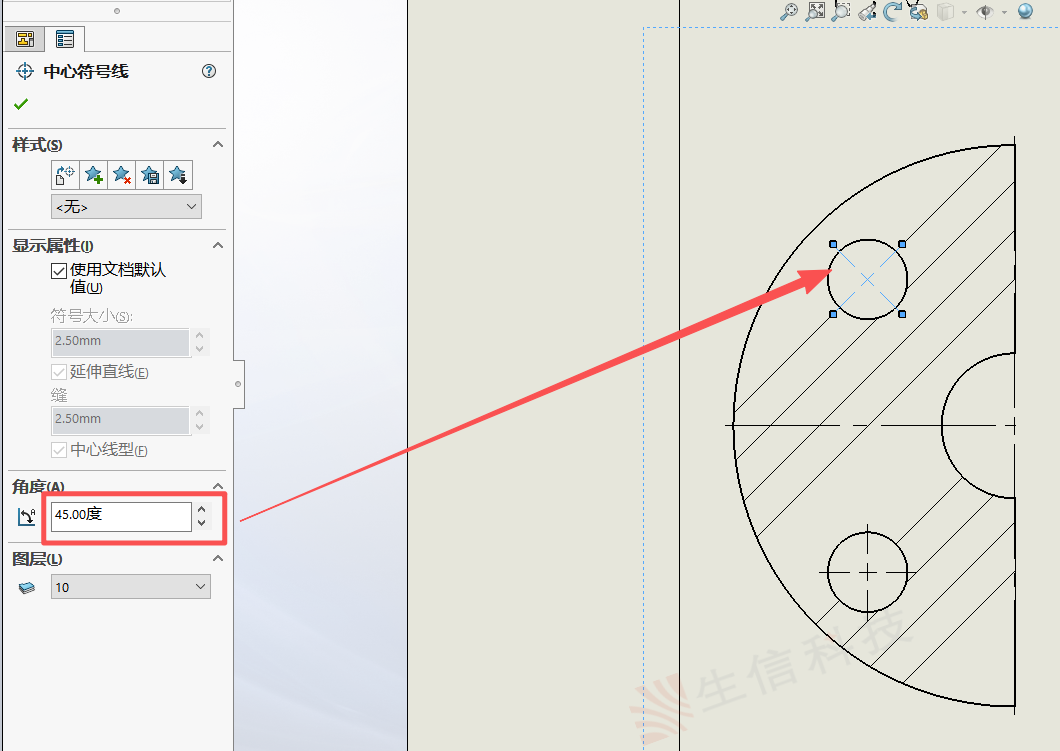Switch to the FeatureManager design tree tab
The height and width of the screenshot is (751, 1060).
tap(25, 39)
